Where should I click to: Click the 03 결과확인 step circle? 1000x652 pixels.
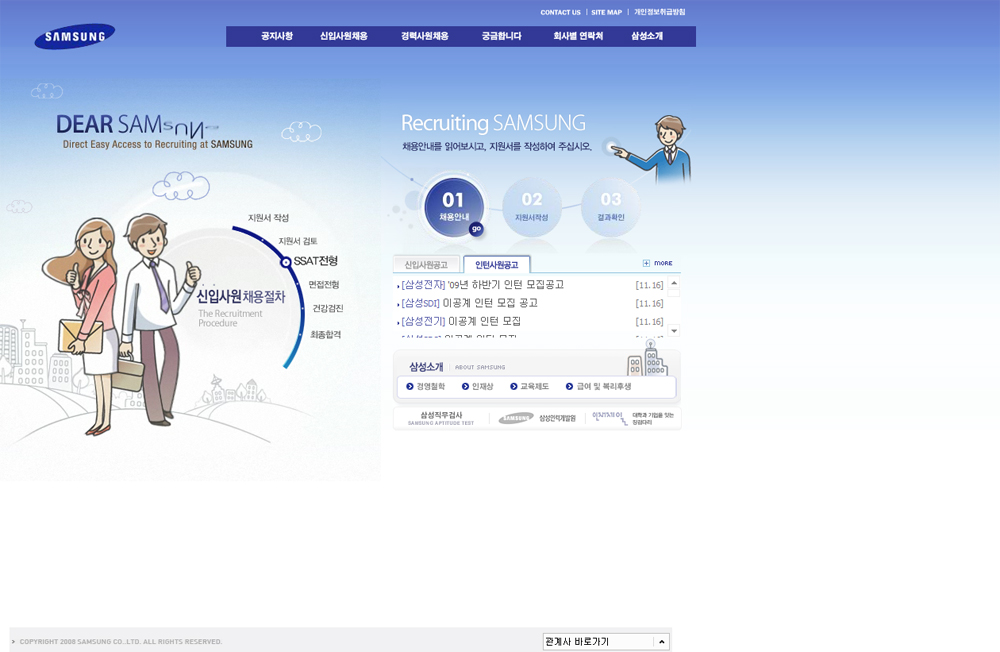(x=610, y=206)
